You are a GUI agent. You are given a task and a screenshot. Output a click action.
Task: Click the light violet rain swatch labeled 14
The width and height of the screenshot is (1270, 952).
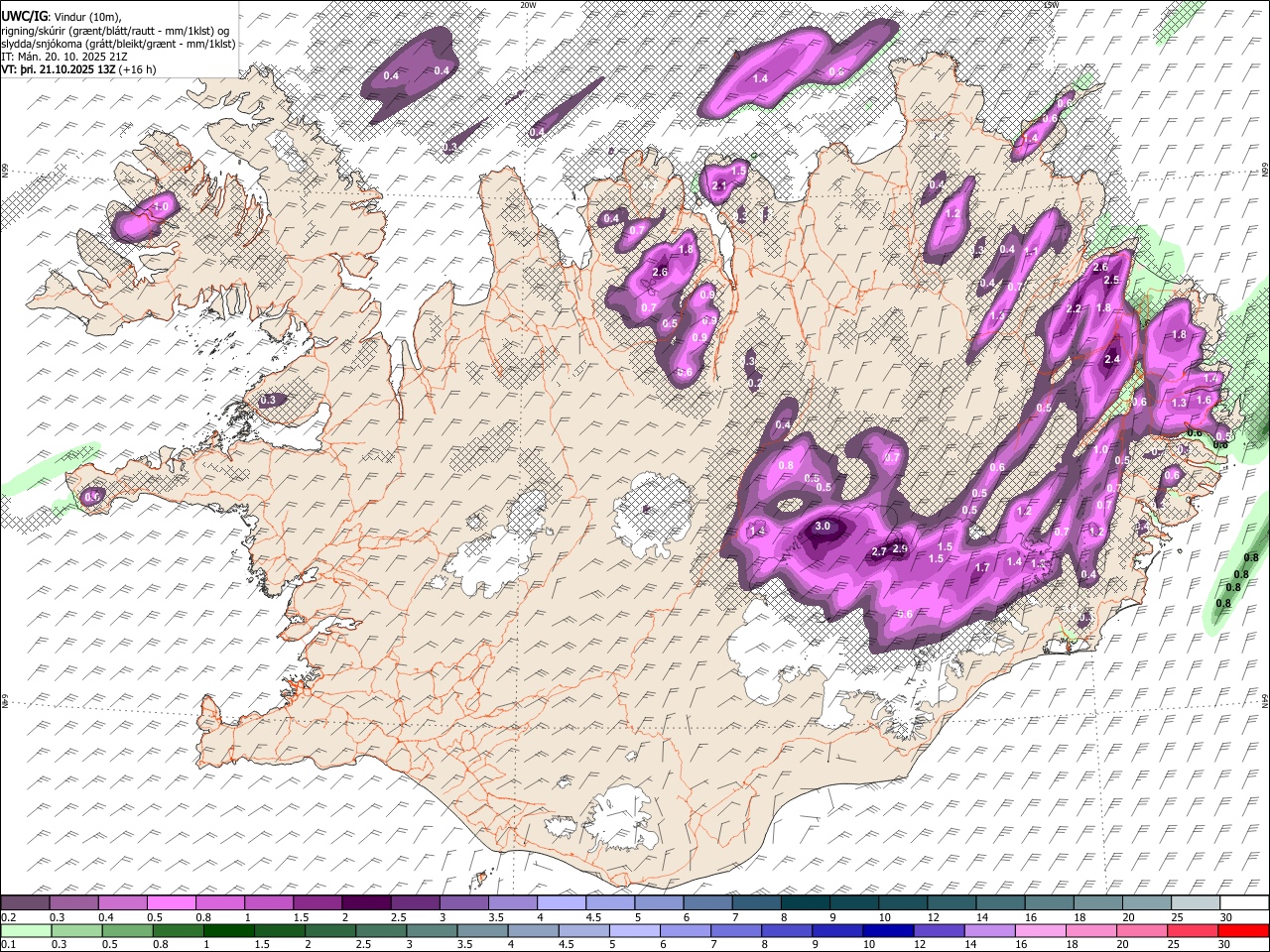click(x=989, y=930)
